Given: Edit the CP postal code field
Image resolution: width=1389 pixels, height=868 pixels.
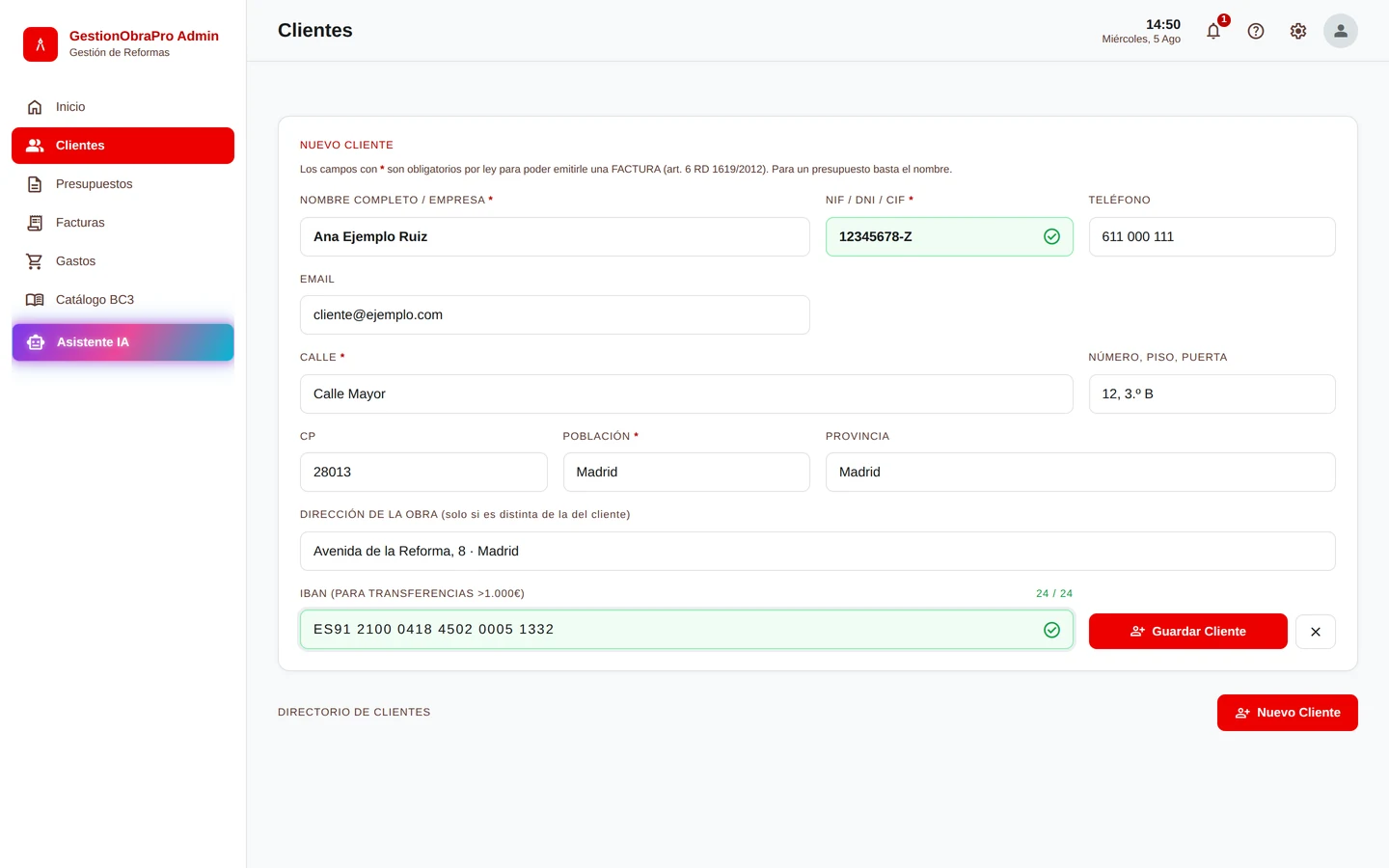Looking at the screenshot, I should [x=423, y=472].
